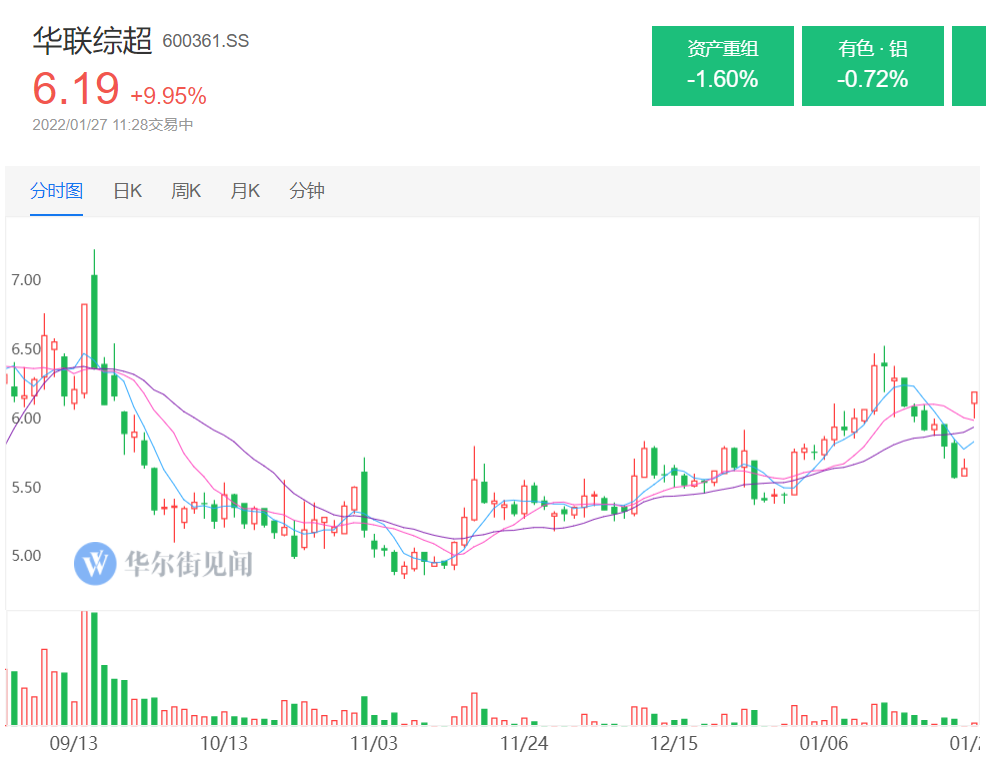Click the 2022/01/27 11:28交易中 timestamp
The height and width of the screenshot is (770, 986).
pos(113,124)
